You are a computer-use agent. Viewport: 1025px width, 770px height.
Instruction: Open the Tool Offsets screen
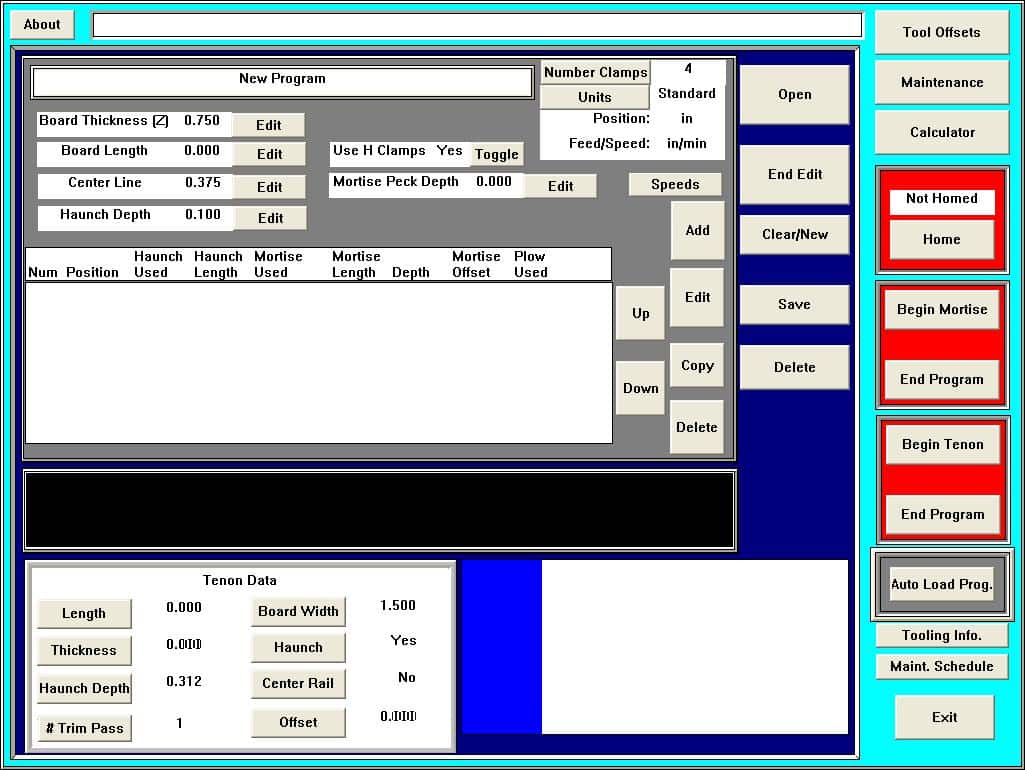click(x=941, y=33)
